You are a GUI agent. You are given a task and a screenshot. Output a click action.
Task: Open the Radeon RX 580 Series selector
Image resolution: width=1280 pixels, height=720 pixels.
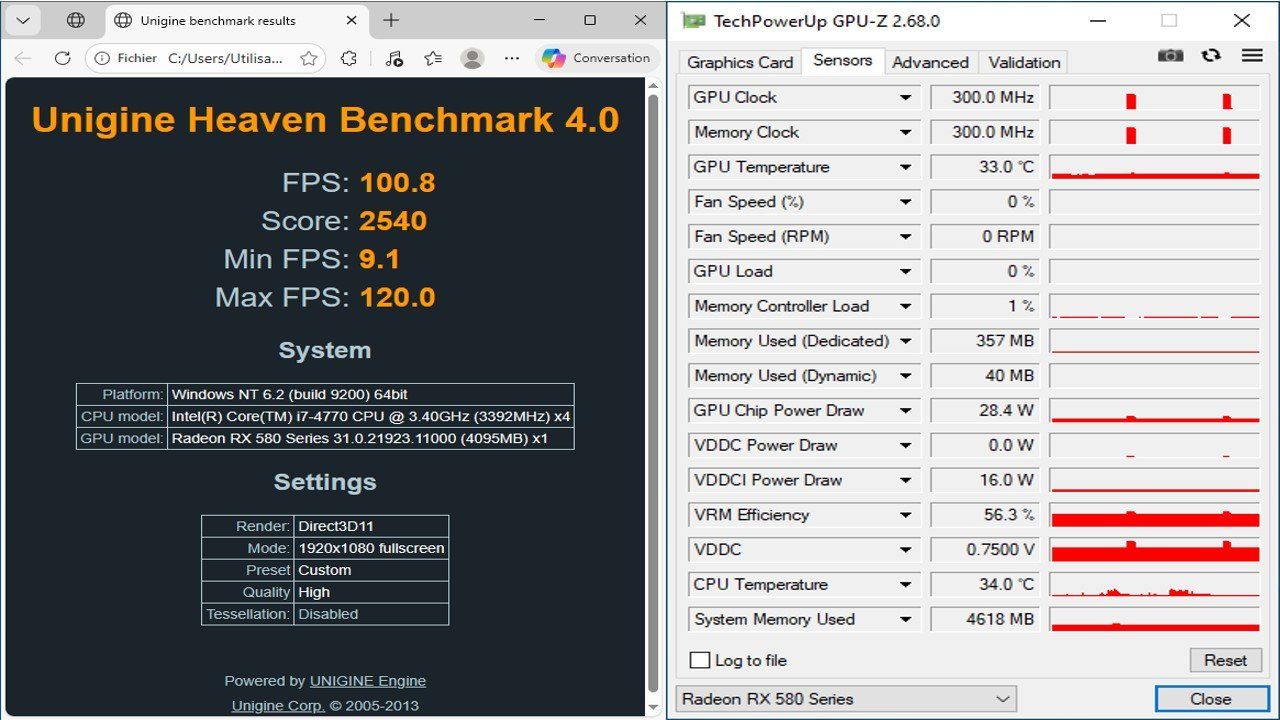point(846,699)
